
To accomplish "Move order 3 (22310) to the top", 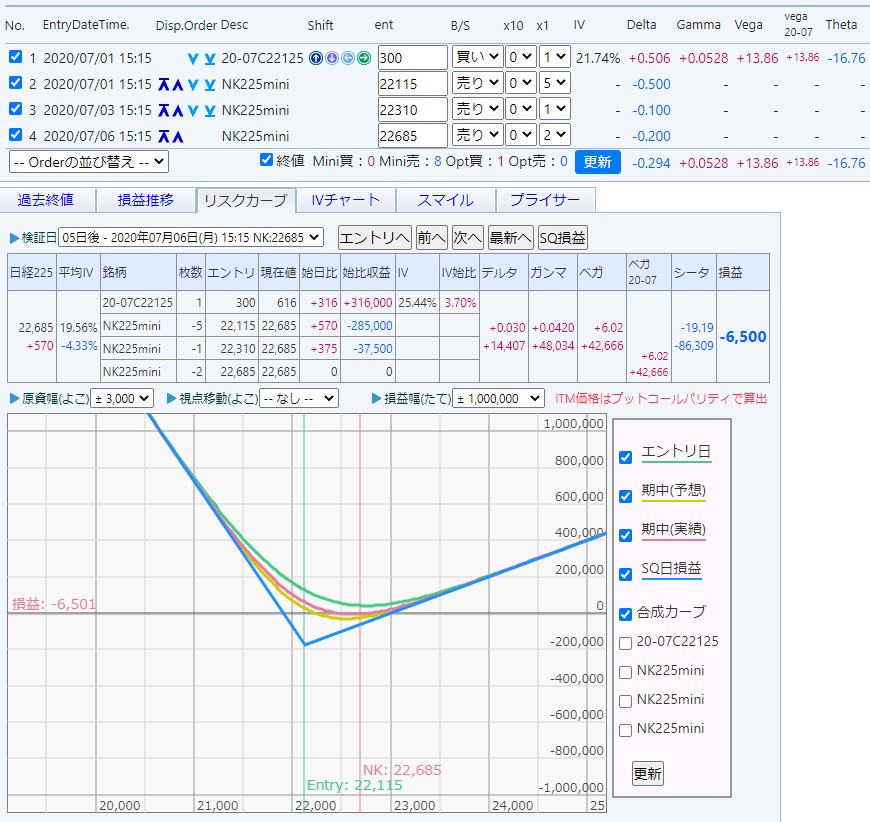I will [x=164, y=110].
